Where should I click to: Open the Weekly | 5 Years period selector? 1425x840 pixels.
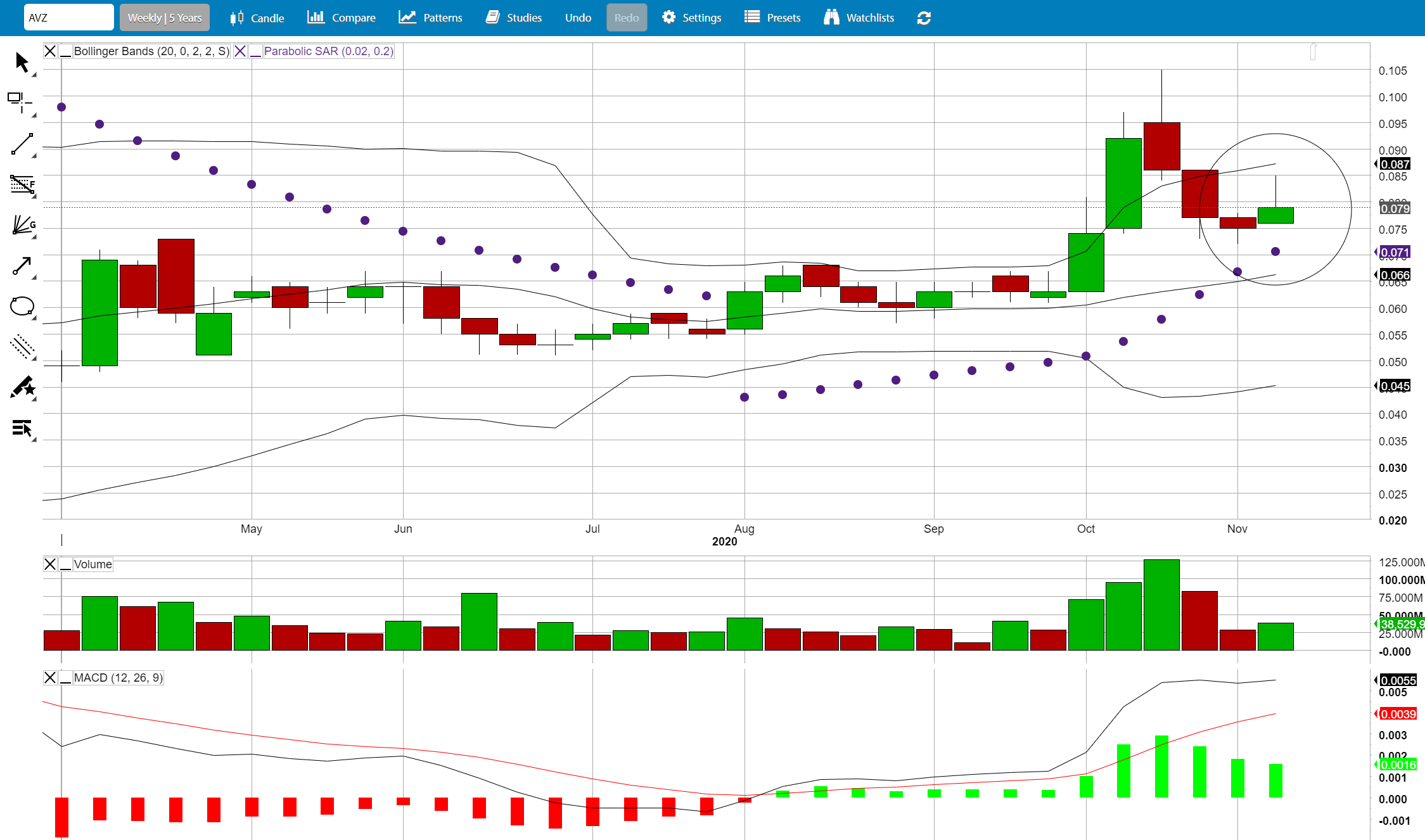(165, 18)
